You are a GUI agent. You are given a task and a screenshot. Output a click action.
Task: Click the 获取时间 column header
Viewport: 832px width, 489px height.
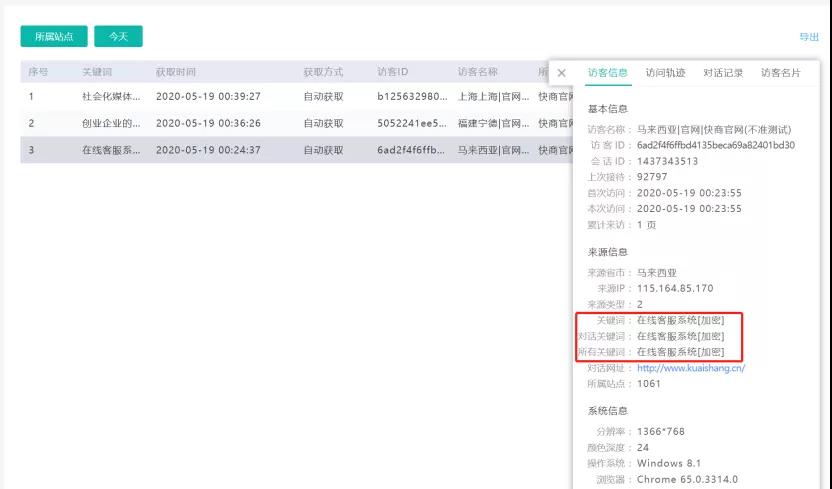tap(176, 72)
